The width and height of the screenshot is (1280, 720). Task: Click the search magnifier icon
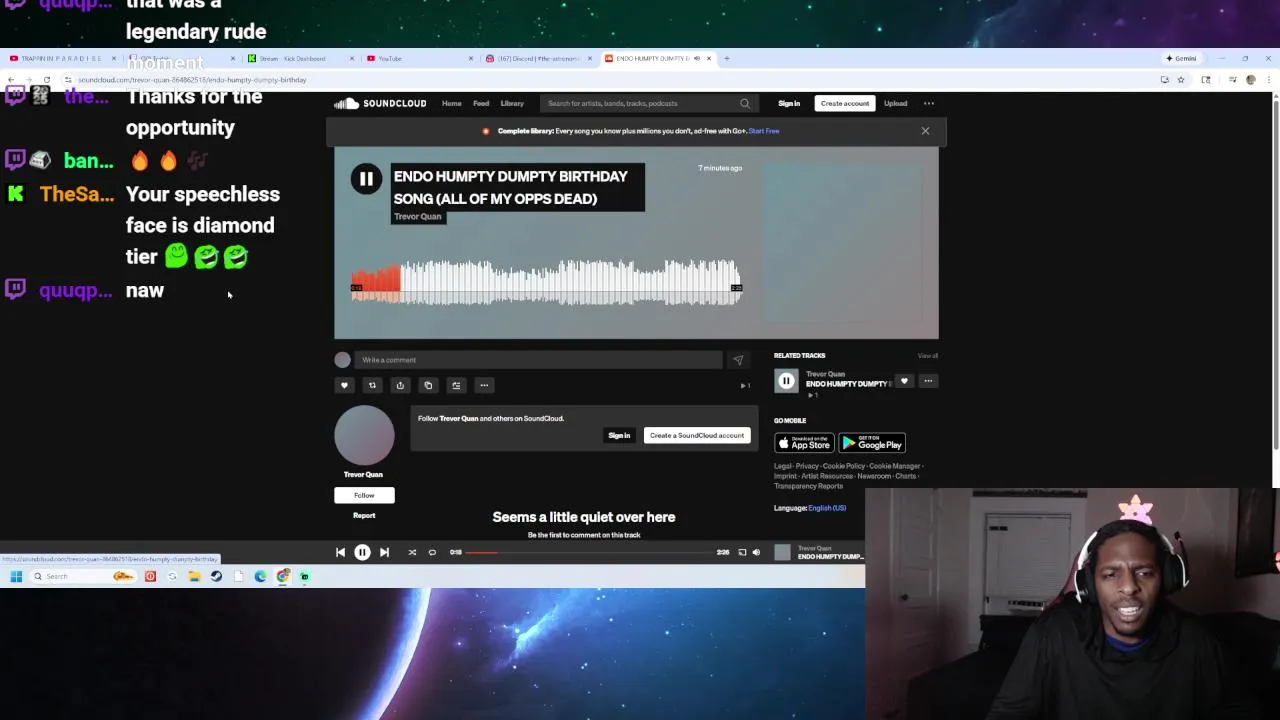[x=745, y=103]
